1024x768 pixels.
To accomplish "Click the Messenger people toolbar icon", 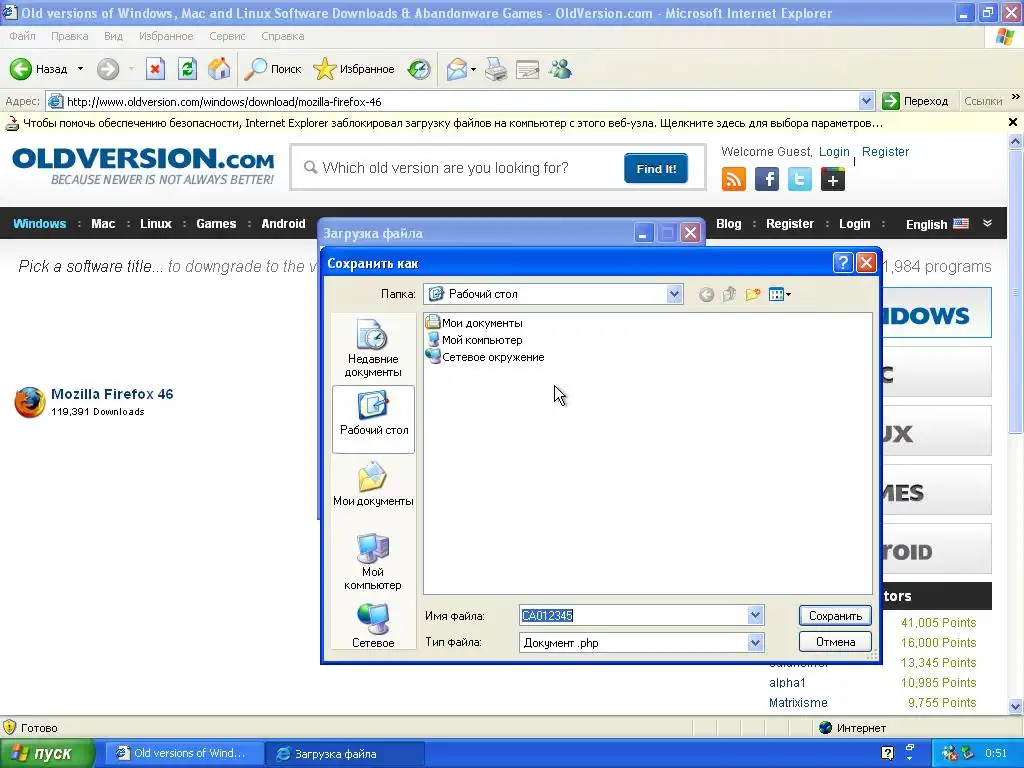I will [x=560, y=69].
